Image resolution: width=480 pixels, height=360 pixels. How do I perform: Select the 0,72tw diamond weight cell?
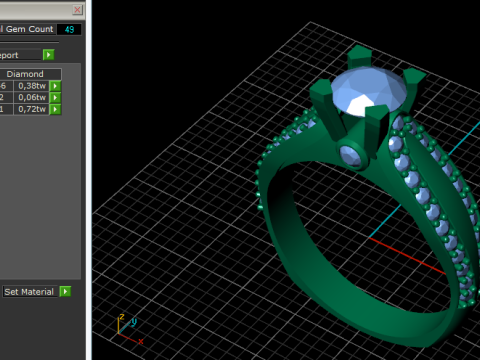point(32,109)
